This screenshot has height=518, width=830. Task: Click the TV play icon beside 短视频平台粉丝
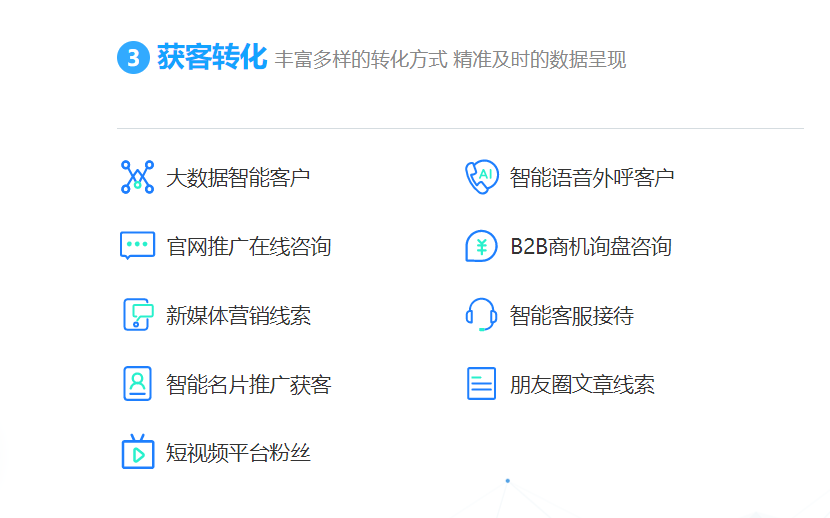click(138, 452)
